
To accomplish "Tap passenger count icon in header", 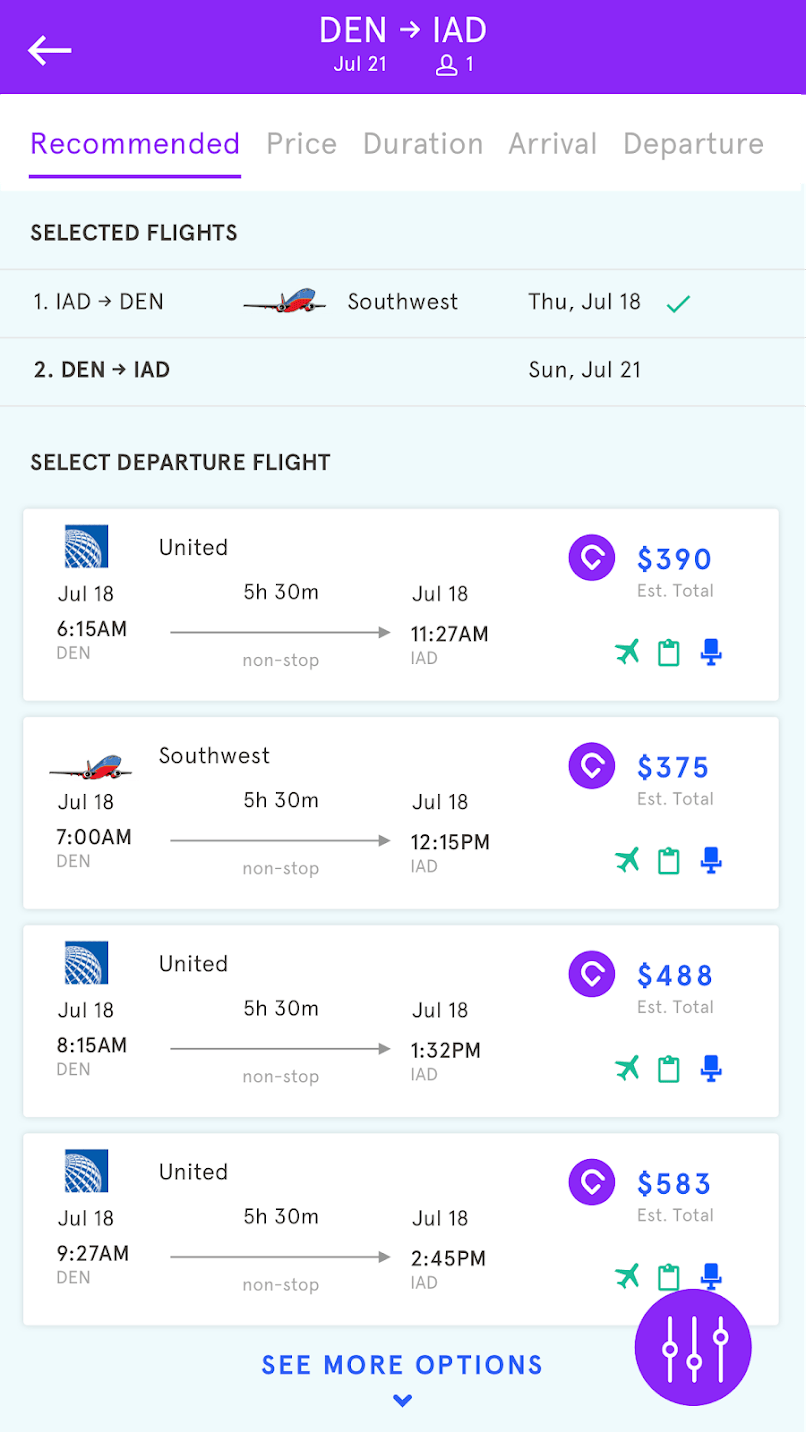I will pyautogui.click(x=447, y=66).
